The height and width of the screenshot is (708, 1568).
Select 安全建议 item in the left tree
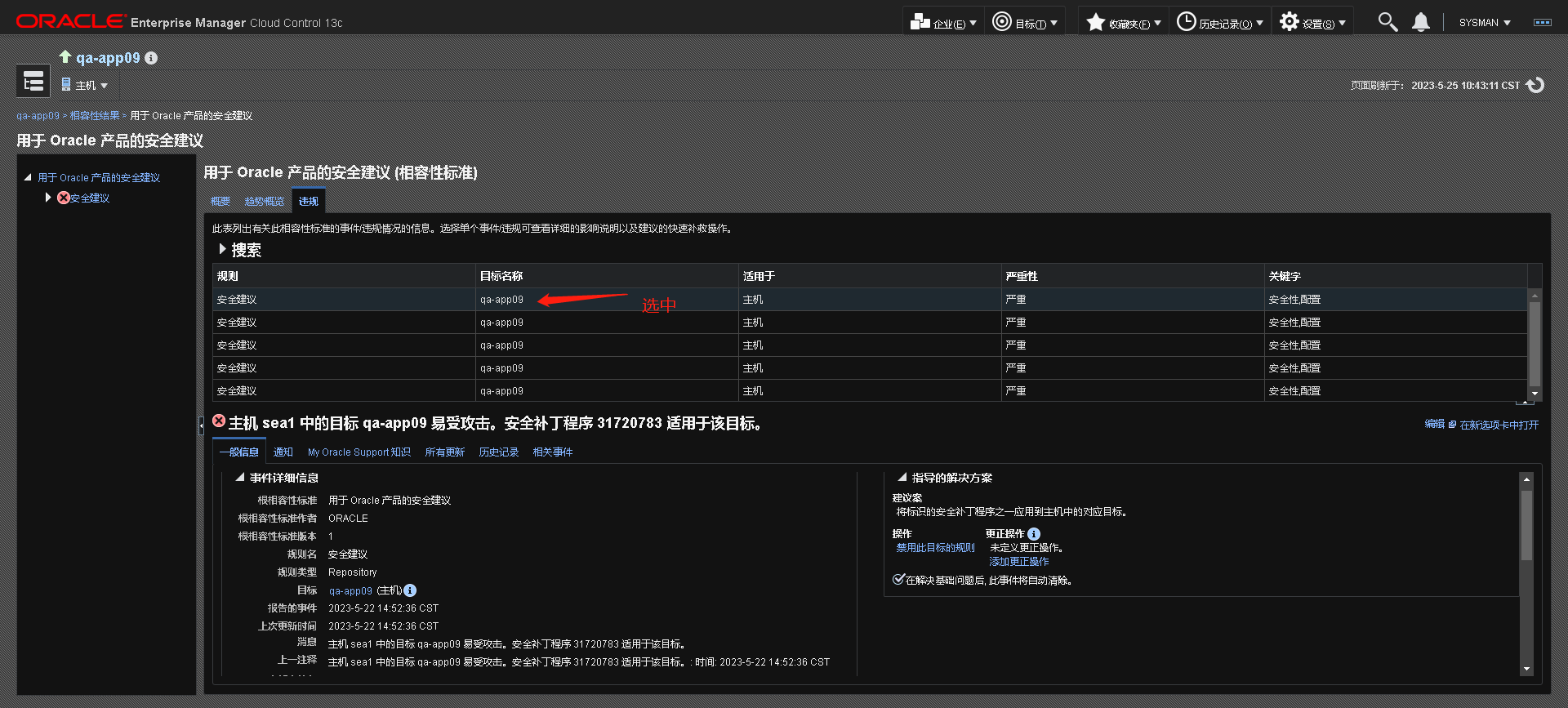pyautogui.click(x=90, y=198)
